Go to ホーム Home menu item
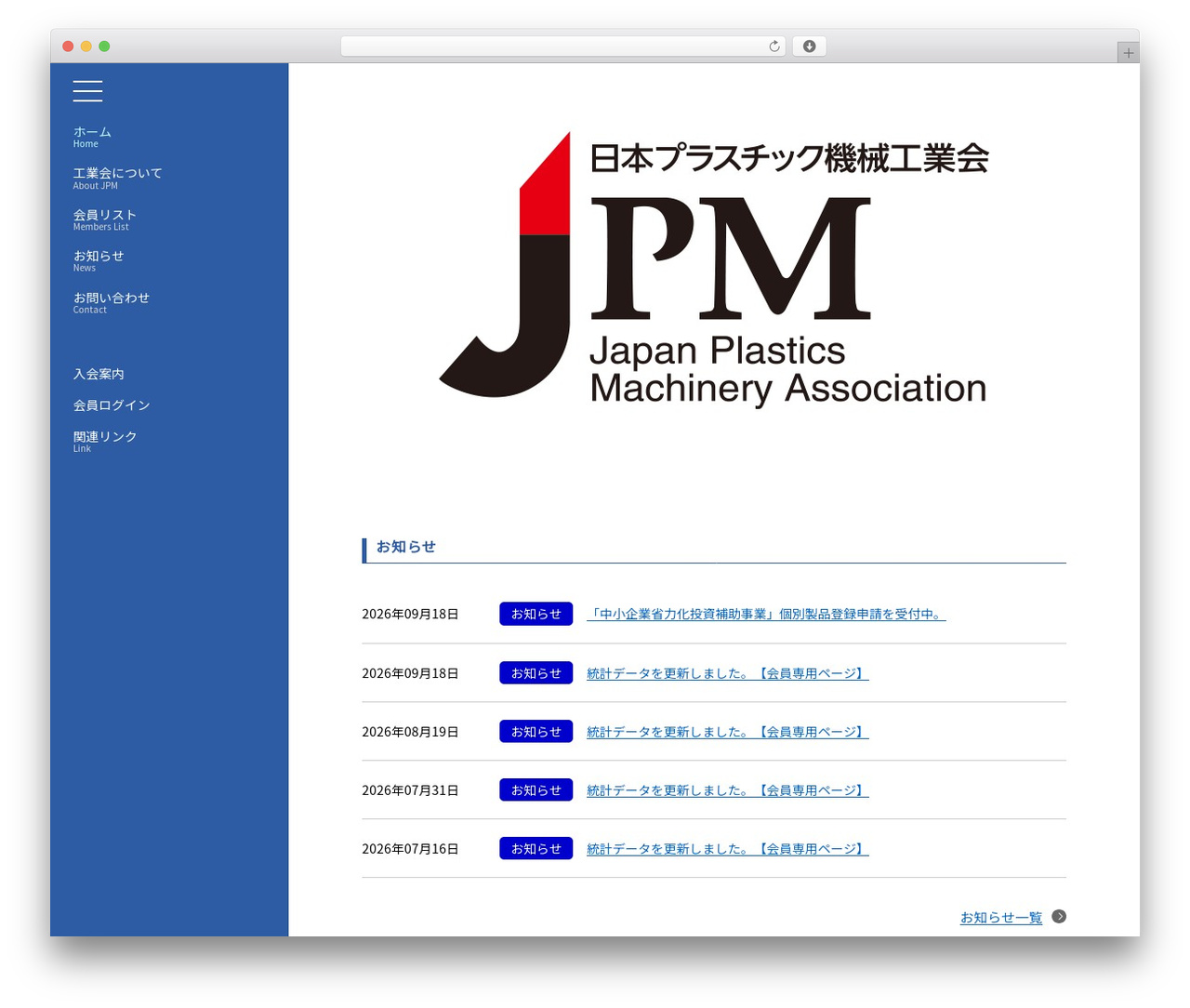This screenshot has height=1008, width=1190. pyautogui.click(x=92, y=137)
